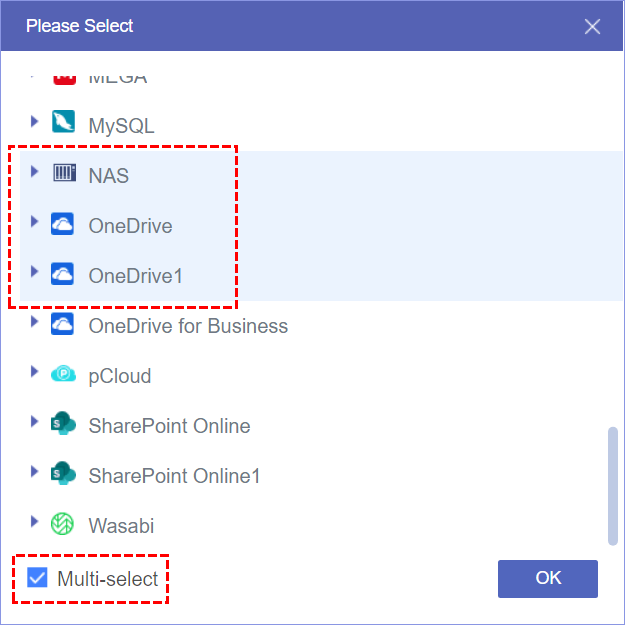Click the SharePoint Online icon
625x625 pixels.
(63, 423)
